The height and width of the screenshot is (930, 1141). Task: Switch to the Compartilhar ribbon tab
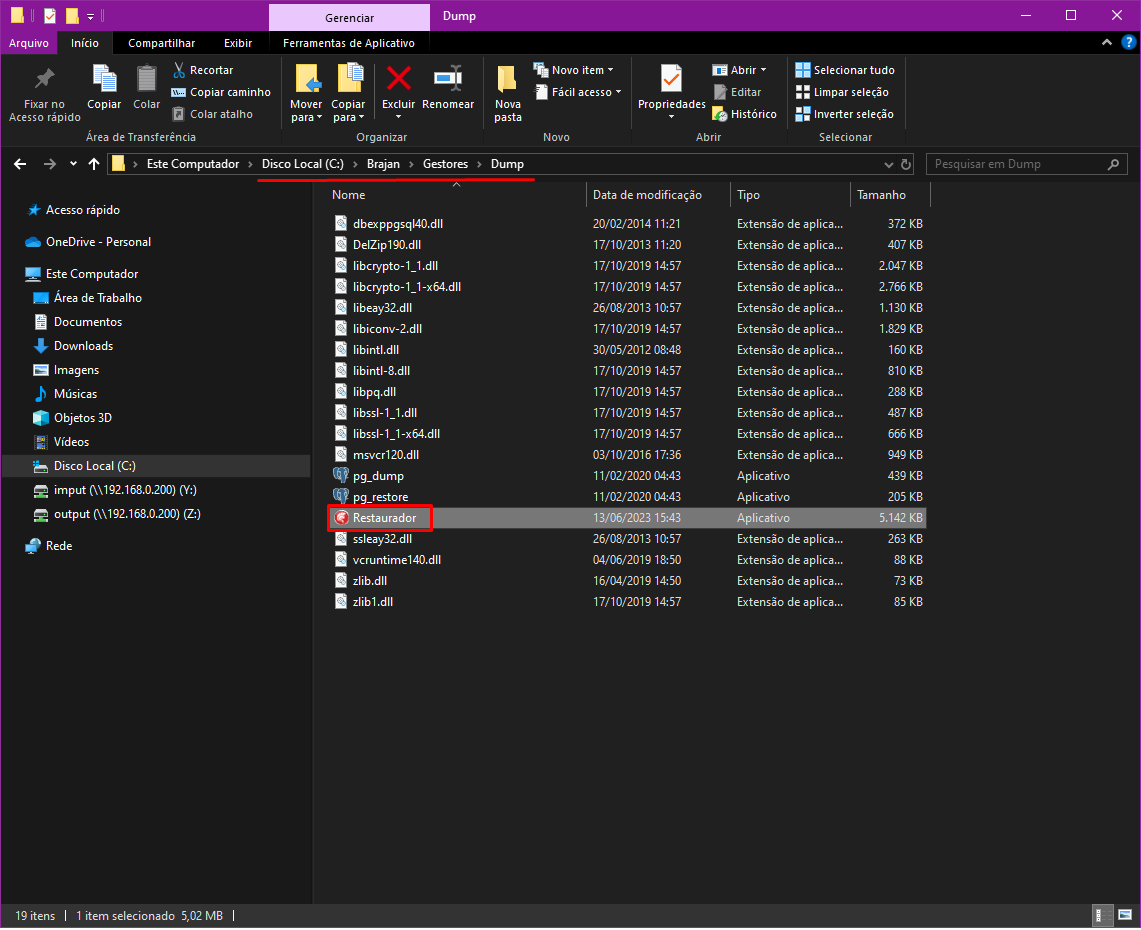161,43
